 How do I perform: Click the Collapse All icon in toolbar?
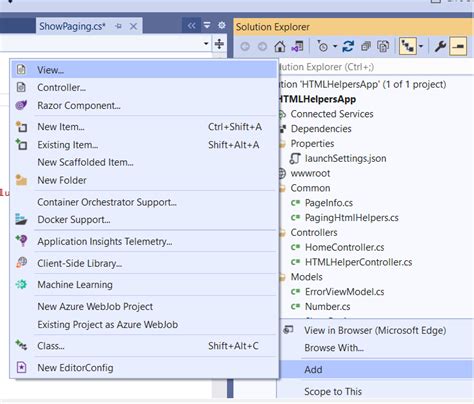[x=366, y=46]
